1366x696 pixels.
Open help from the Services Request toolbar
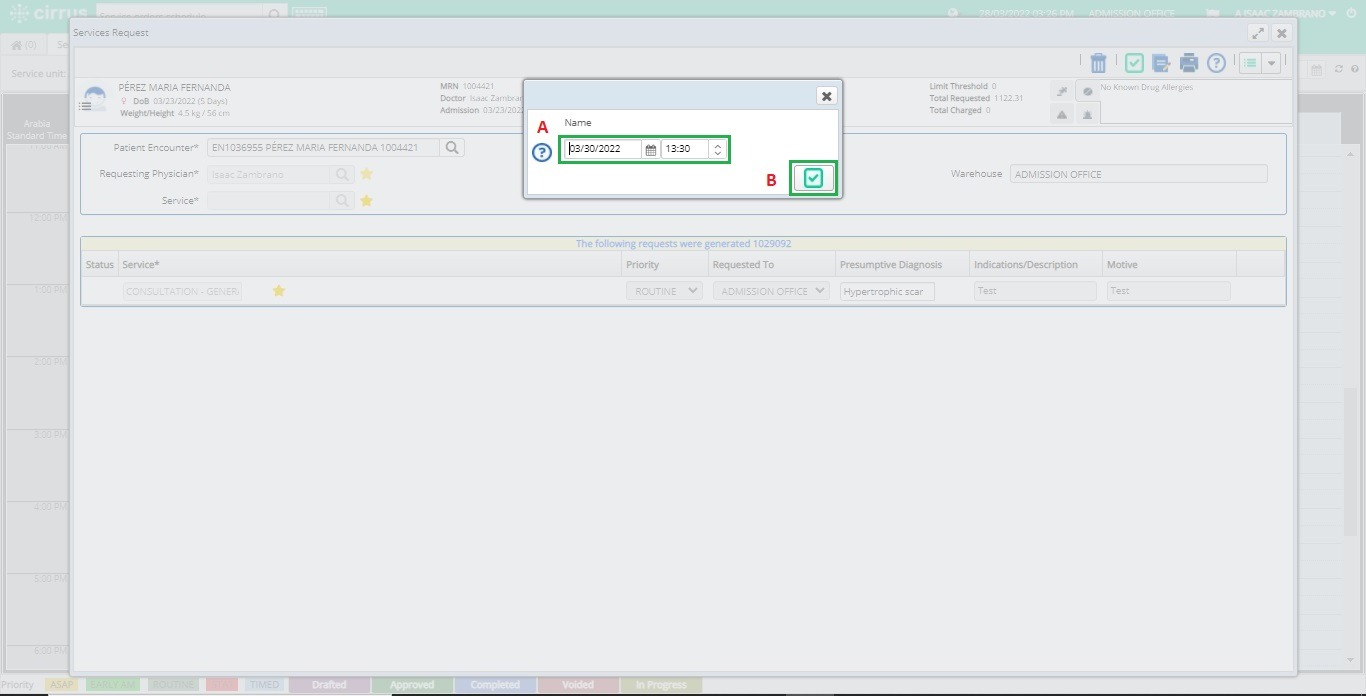[x=1216, y=63]
